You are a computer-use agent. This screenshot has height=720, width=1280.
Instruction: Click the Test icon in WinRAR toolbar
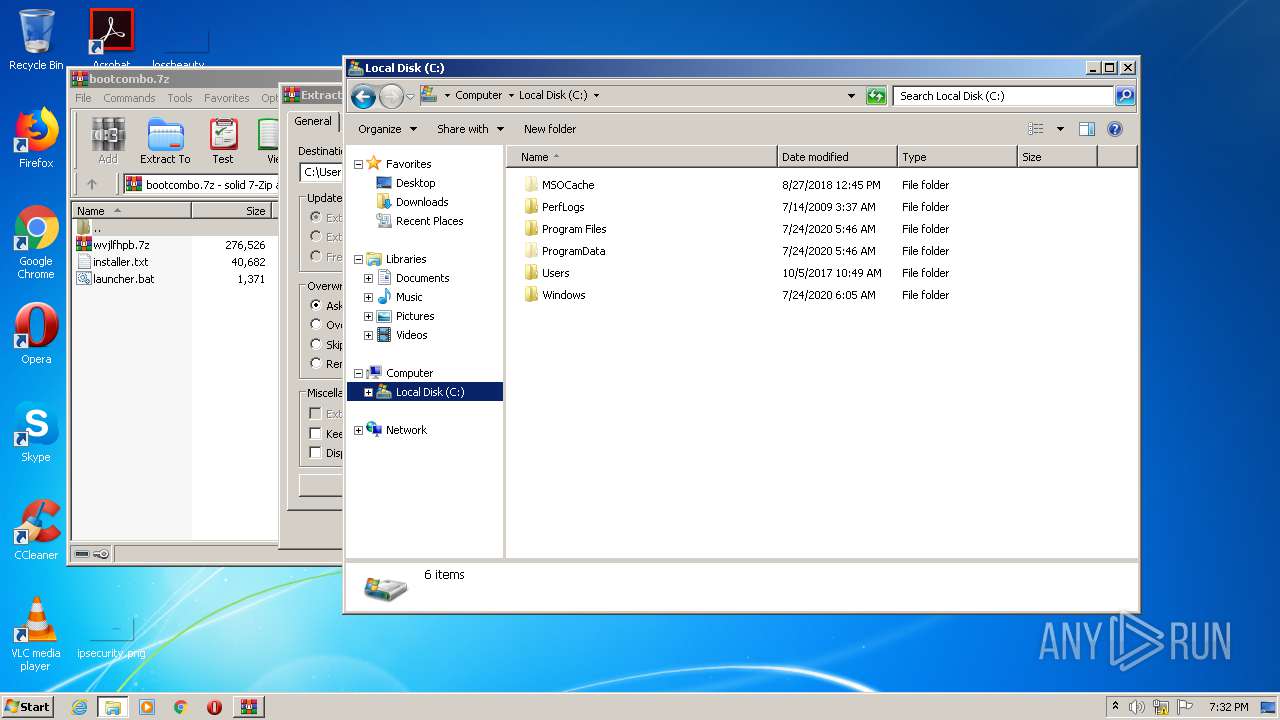223,141
